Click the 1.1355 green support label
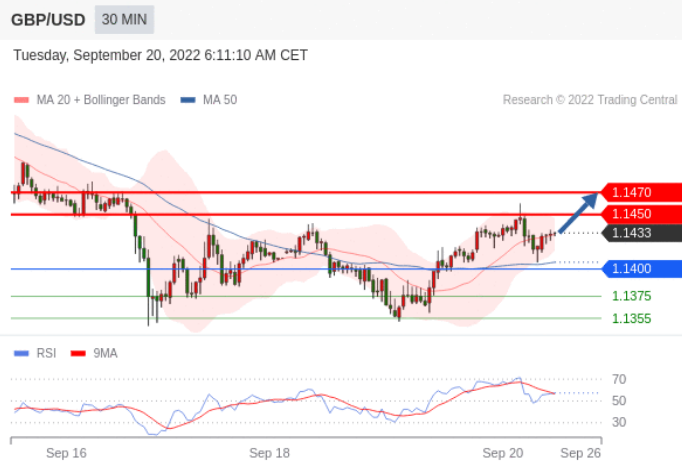The image size is (682, 467). coord(632,319)
